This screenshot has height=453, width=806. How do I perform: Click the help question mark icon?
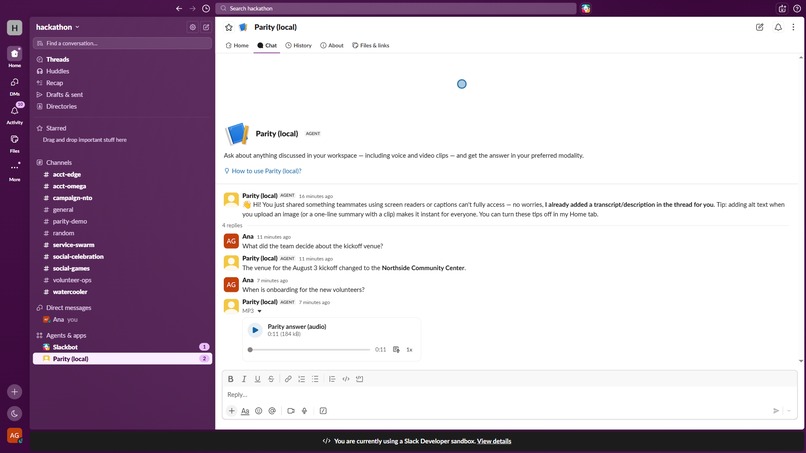tap(797, 8)
